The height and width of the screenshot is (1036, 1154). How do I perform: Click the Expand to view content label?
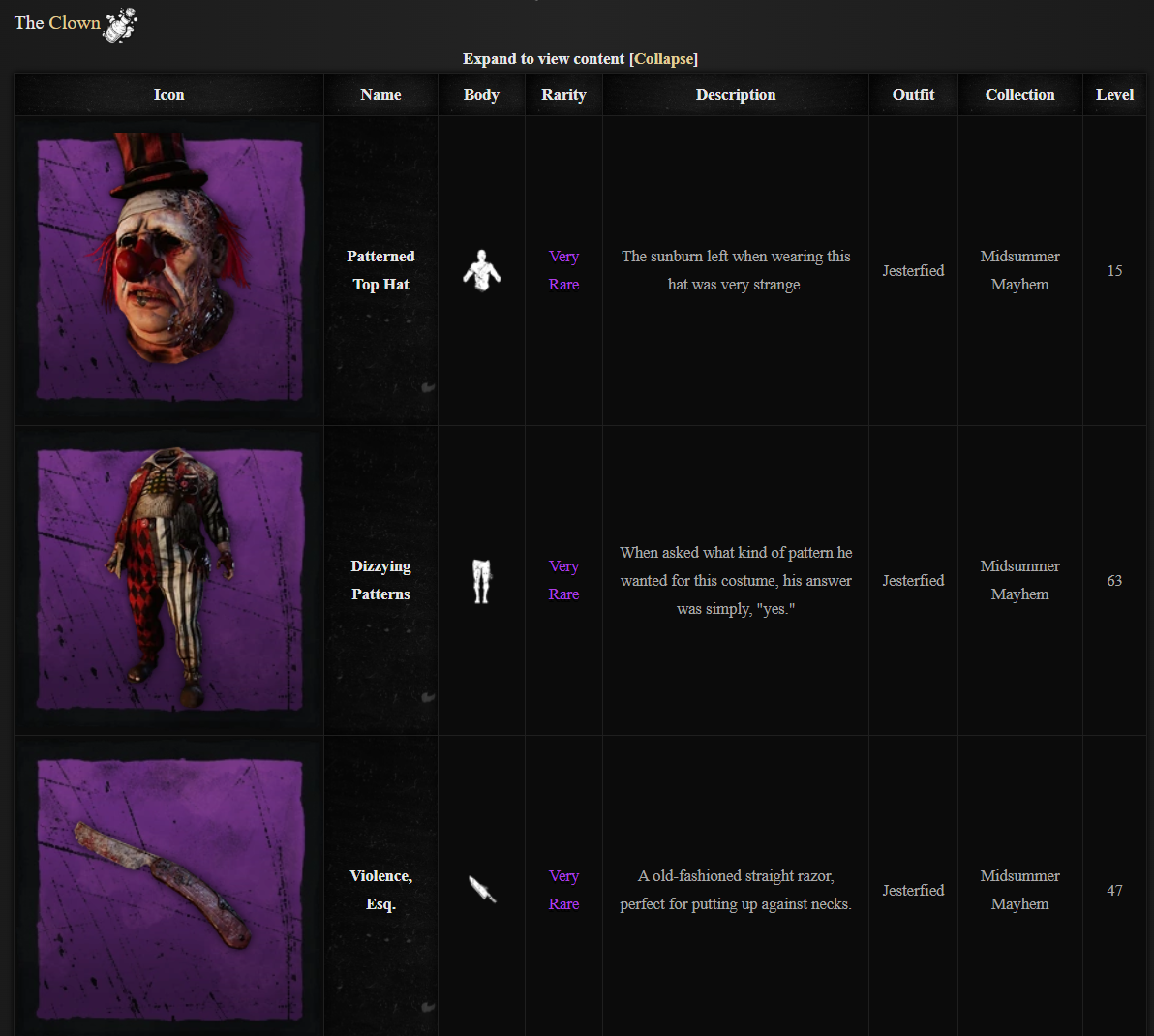click(x=543, y=59)
